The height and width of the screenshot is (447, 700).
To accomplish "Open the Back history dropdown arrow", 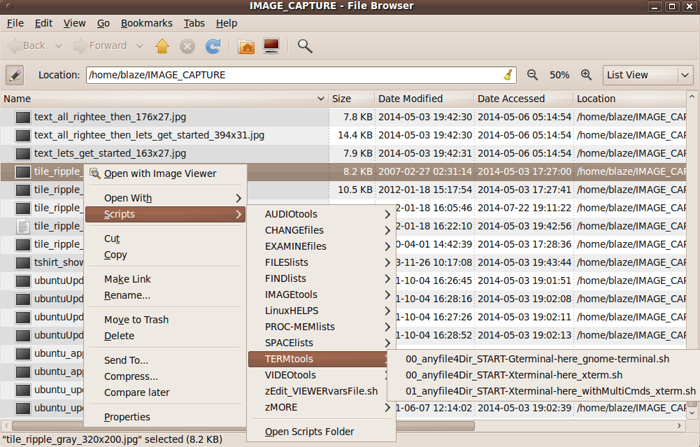I will [58, 46].
